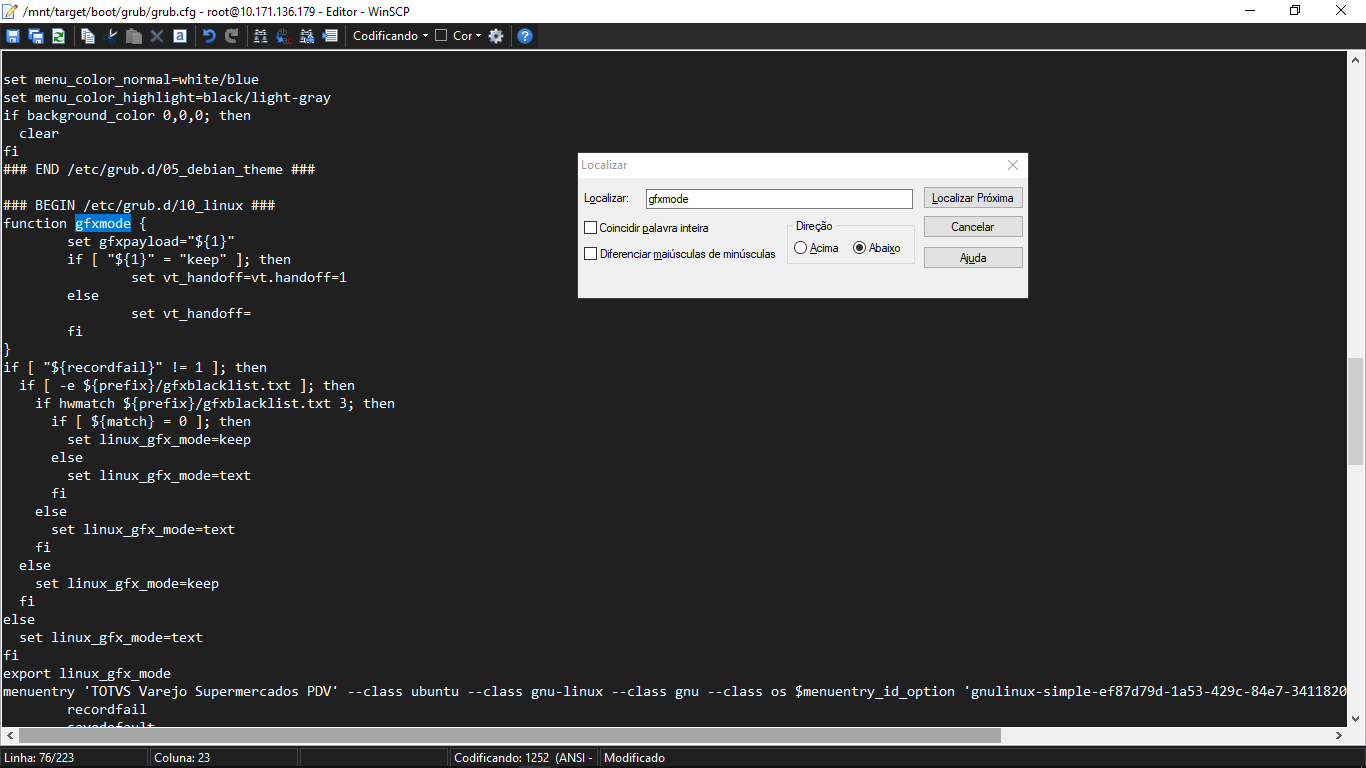The image size is (1366, 768).
Task: Click the Replace text icon
Action: tap(284, 36)
